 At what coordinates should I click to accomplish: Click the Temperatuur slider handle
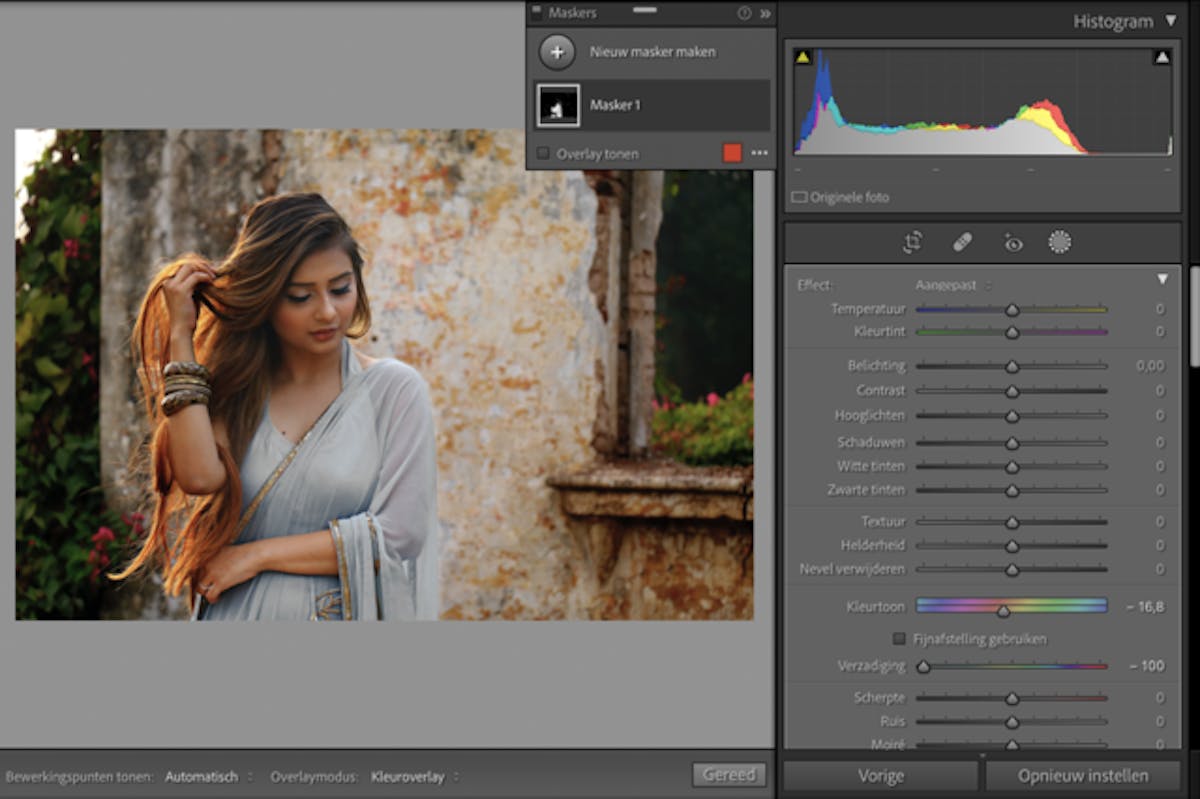click(1012, 310)
